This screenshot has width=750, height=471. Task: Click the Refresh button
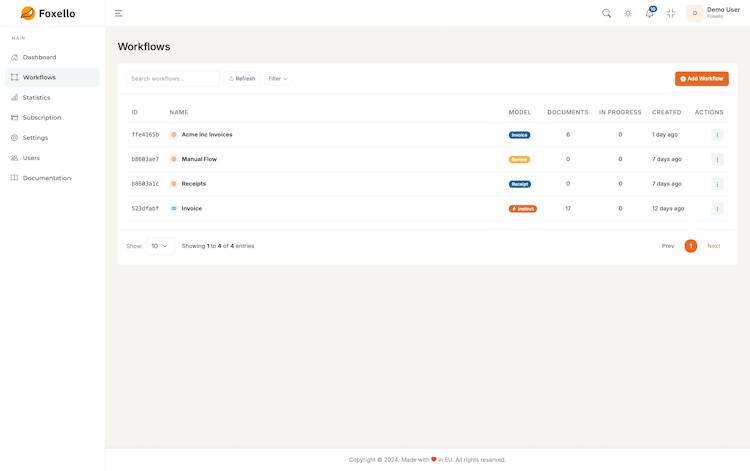242,78
